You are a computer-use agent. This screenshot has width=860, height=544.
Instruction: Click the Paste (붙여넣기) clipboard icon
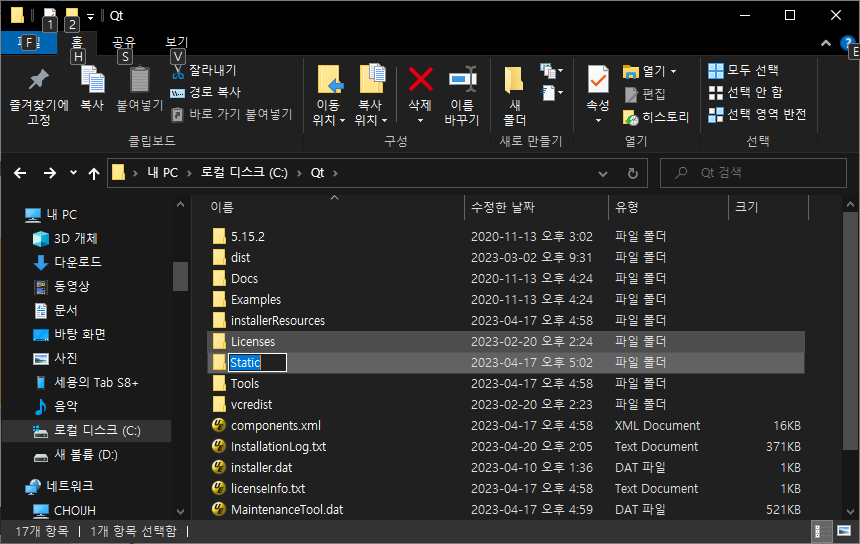(x=139, y=80)
